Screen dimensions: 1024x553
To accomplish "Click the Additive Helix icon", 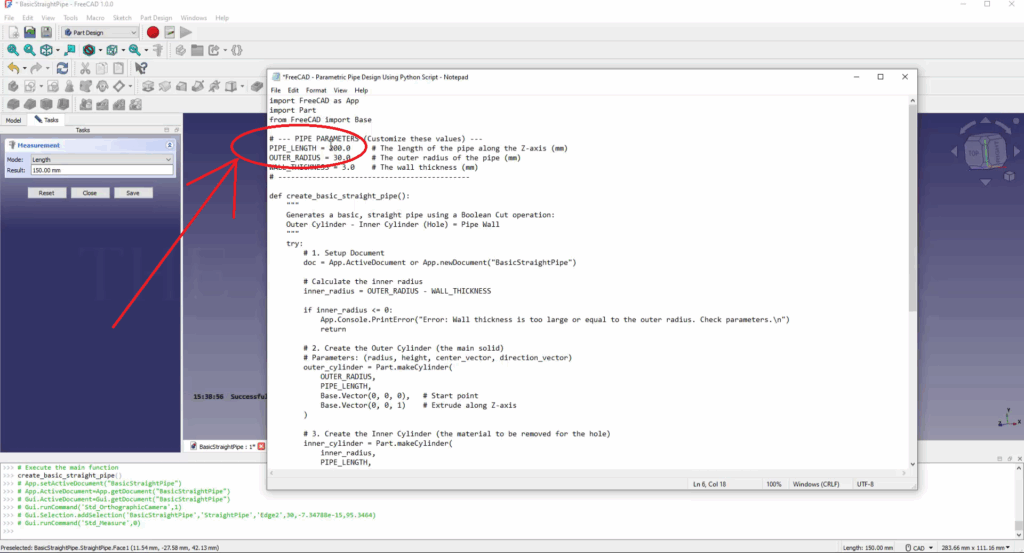I will point(214,86).
